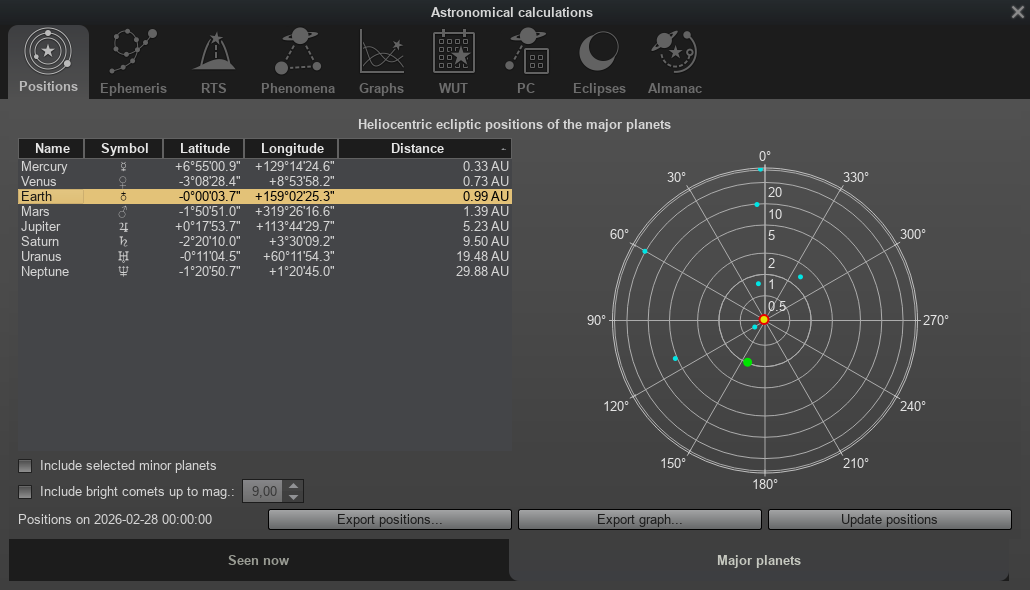Open the RTS rise-transit-set icon

[x=213, y=62]
